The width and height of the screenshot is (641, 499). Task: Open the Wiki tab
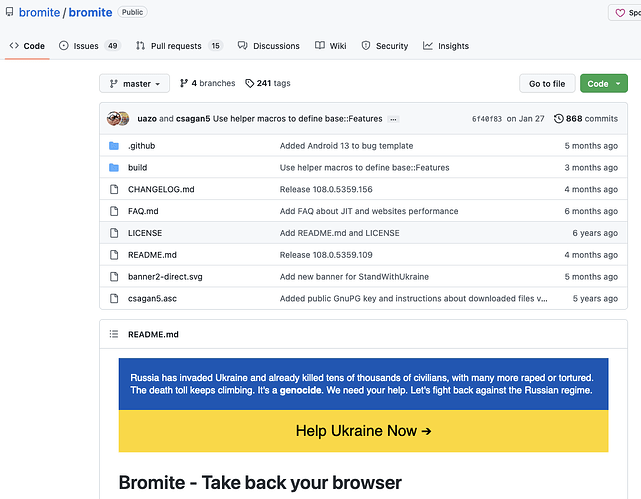point(331,46)
